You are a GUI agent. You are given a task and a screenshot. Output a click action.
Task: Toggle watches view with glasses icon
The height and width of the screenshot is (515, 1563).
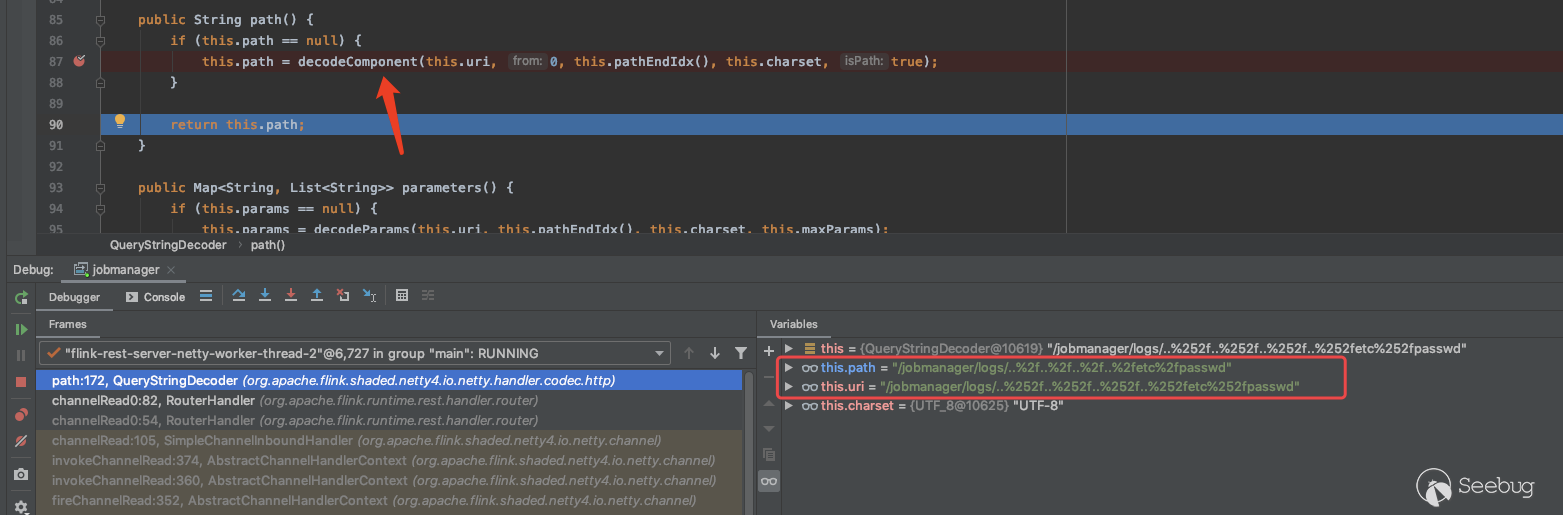(x=768, y=481)
